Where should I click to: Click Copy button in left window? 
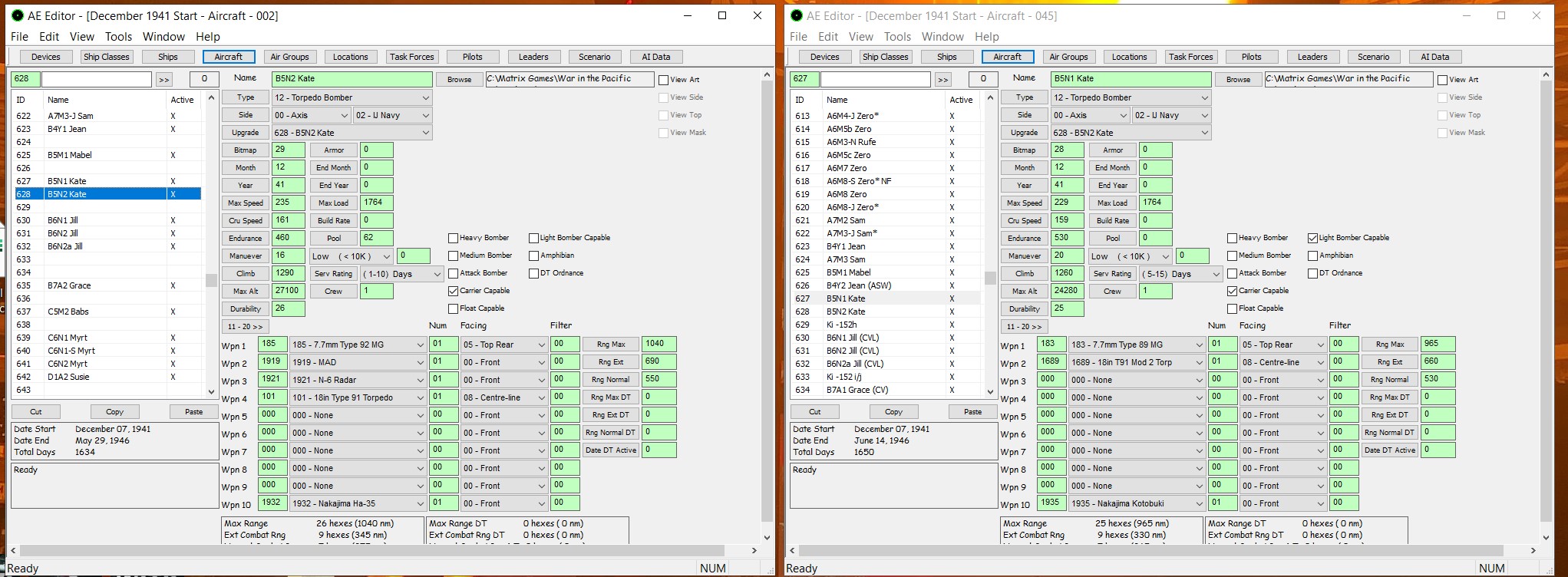pyautogui.click(x=114, y=411)
